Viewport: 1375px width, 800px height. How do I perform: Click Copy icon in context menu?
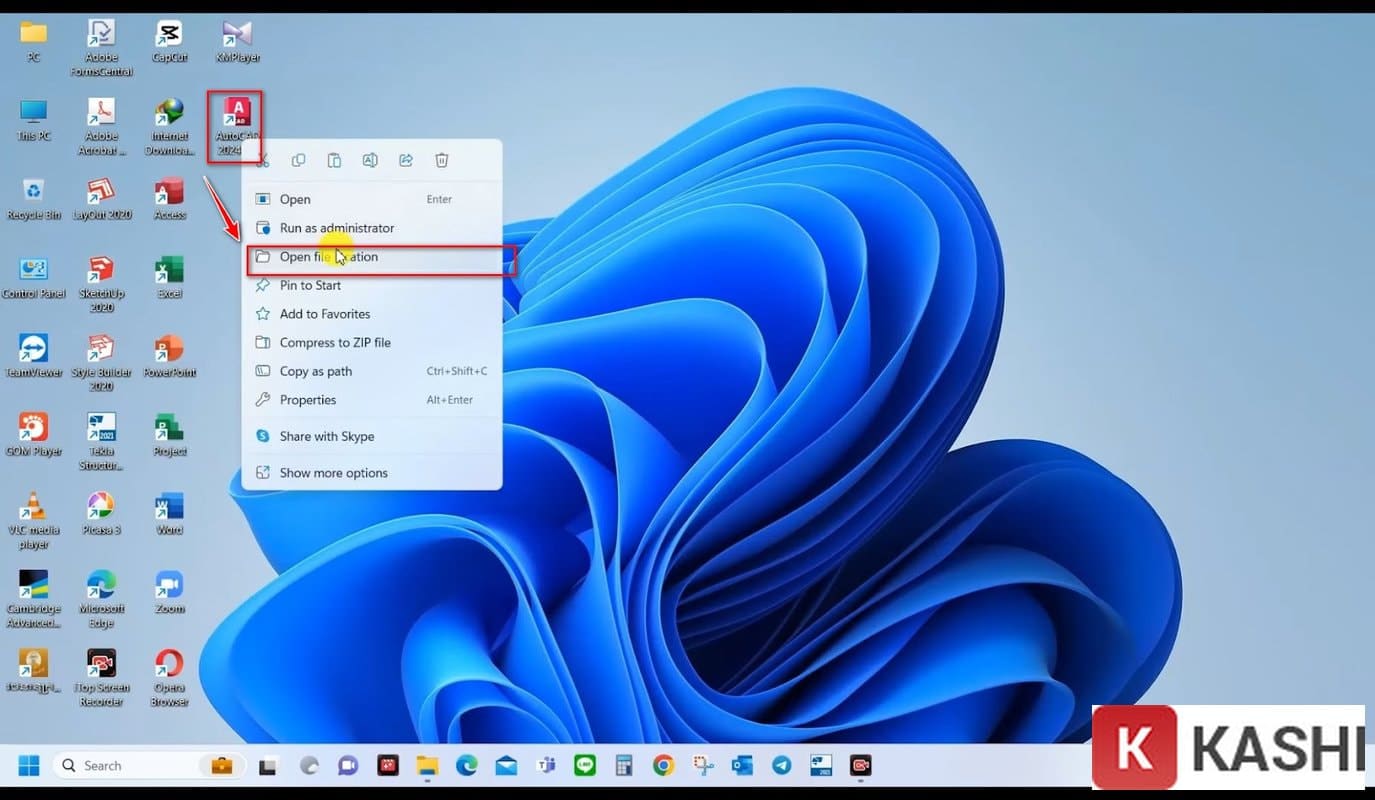(x=298, y=160)
